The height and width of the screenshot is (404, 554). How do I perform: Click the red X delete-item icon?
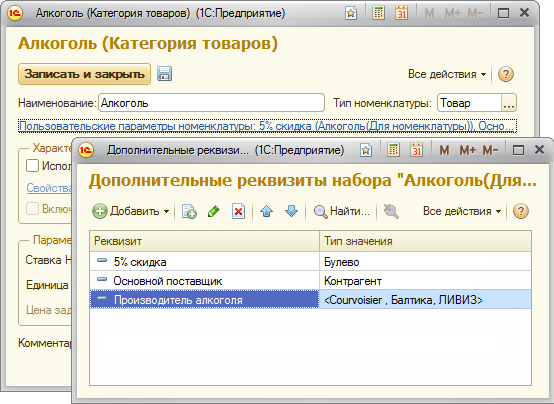[238, 211]
